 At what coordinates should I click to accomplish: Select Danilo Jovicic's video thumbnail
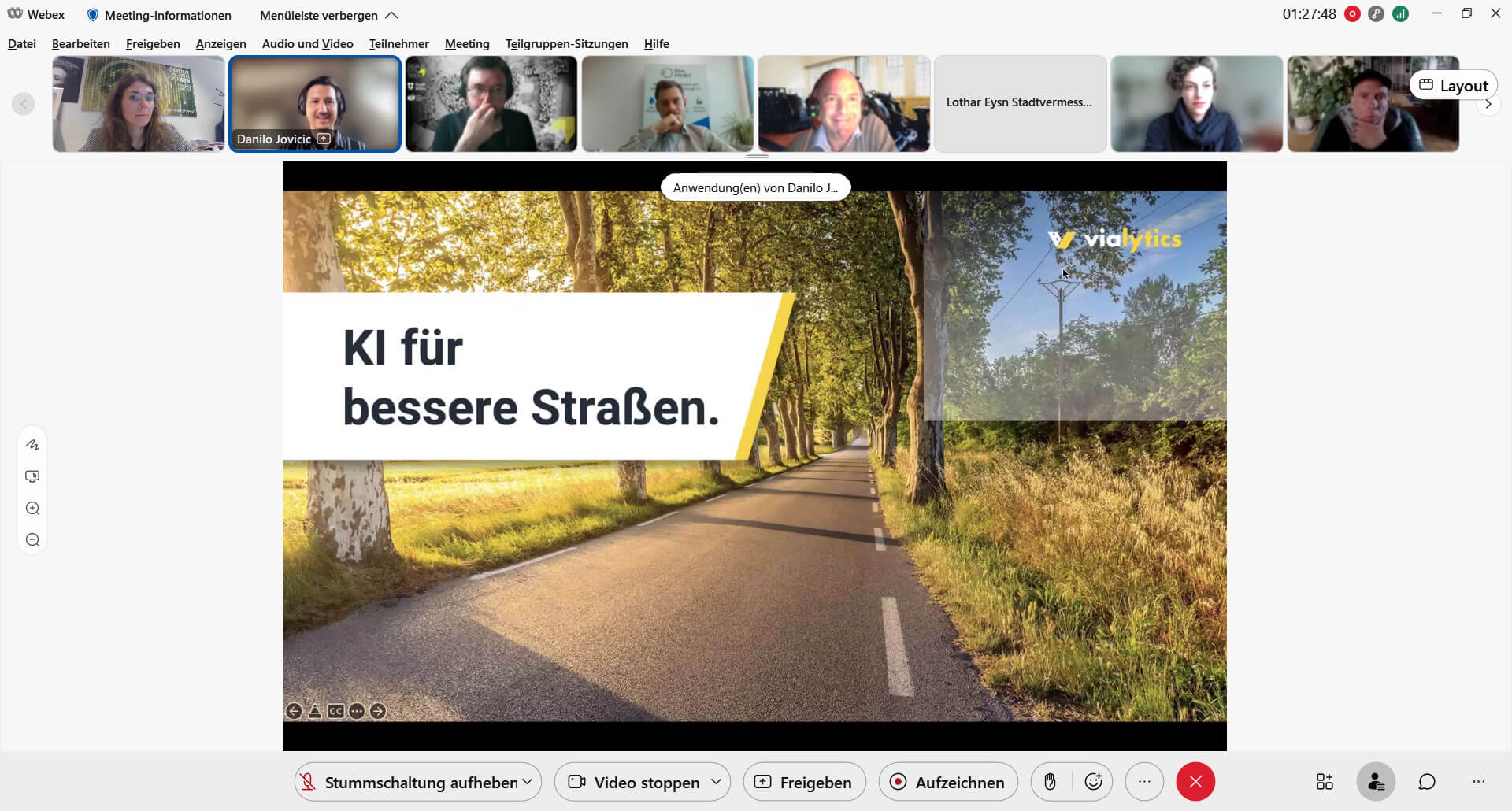pyautogui.click(x=315, y=103)
